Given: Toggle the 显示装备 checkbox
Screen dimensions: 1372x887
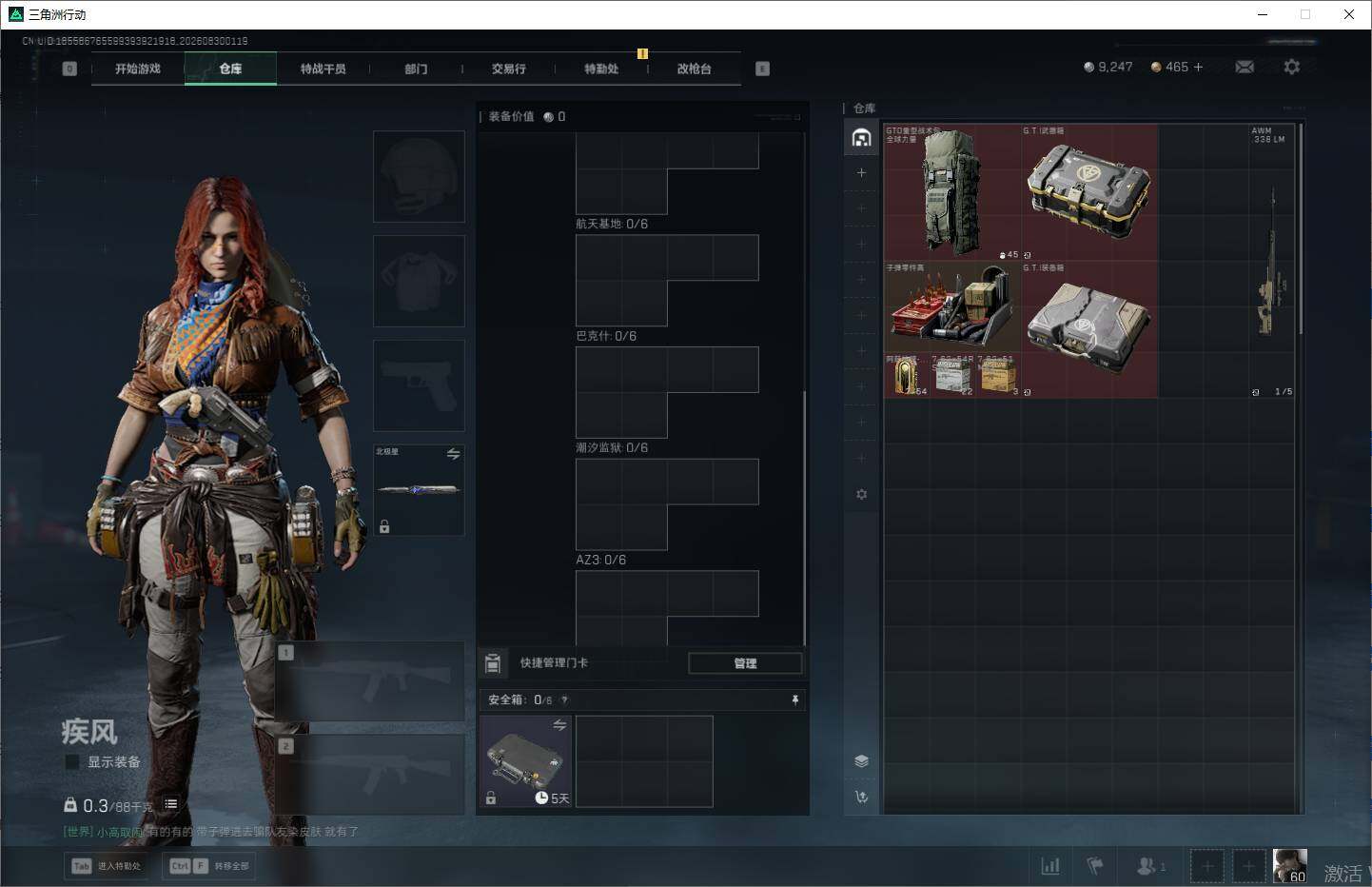Looking at the screenshot, I should pos(72,761).
